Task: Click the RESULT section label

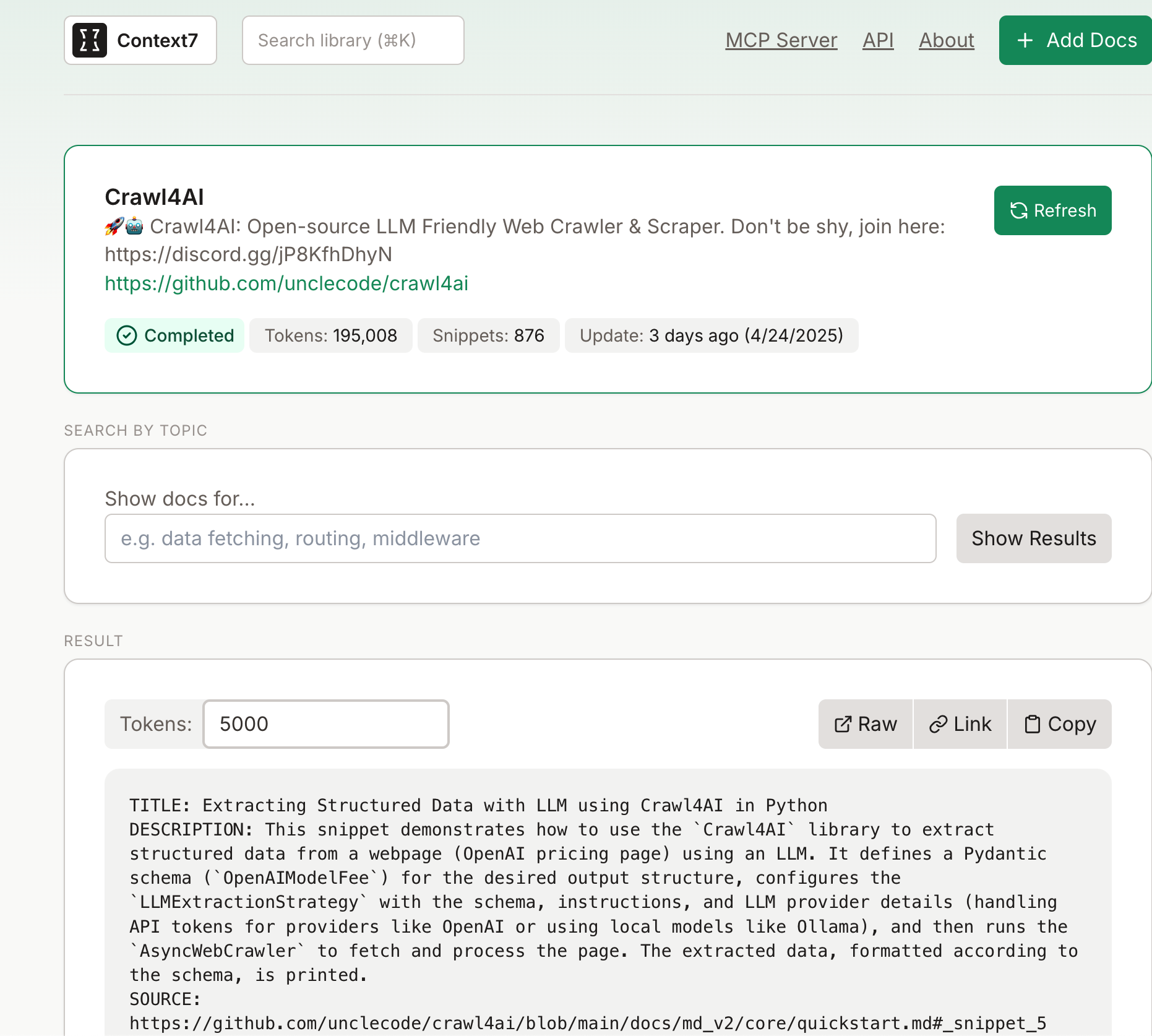Action: pyautogui.click(x=93, y=641)
